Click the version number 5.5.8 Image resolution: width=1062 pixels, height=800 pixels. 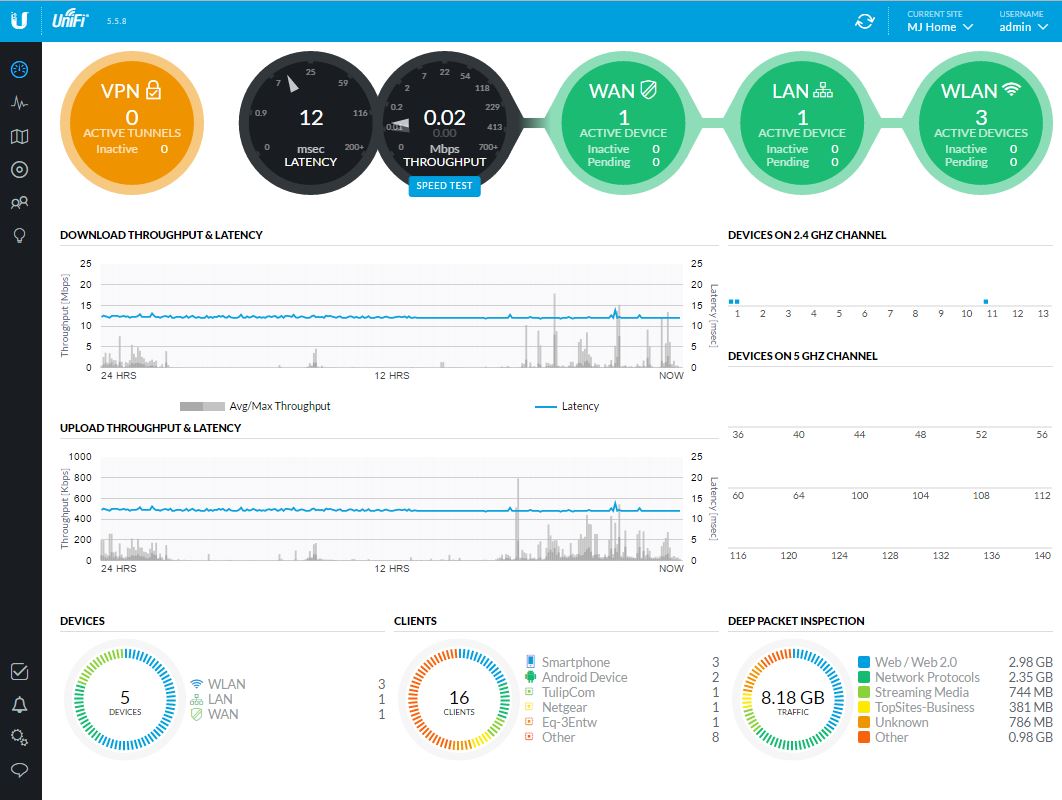click(116, 21)
